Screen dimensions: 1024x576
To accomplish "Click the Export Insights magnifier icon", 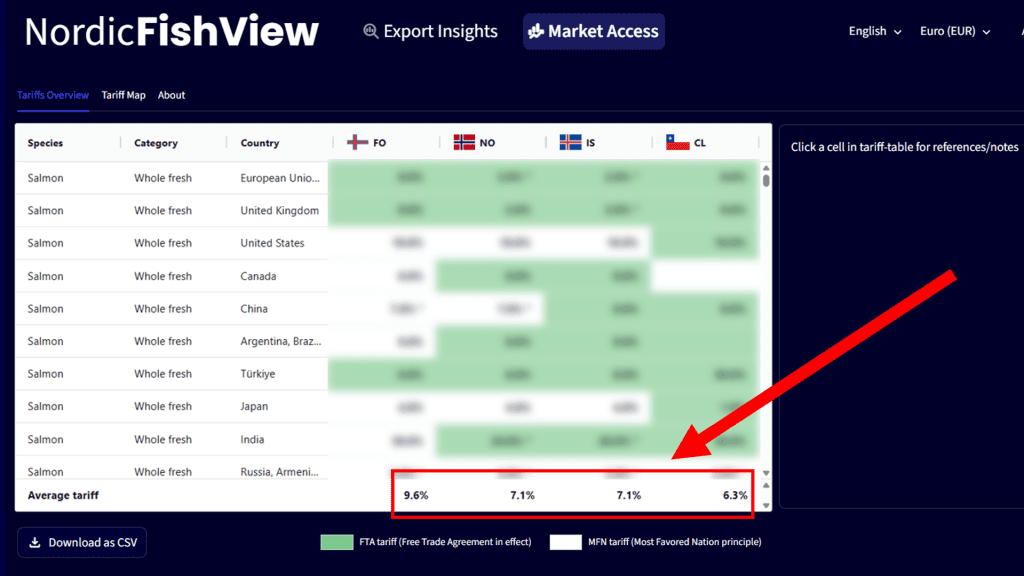I will 371,32.
